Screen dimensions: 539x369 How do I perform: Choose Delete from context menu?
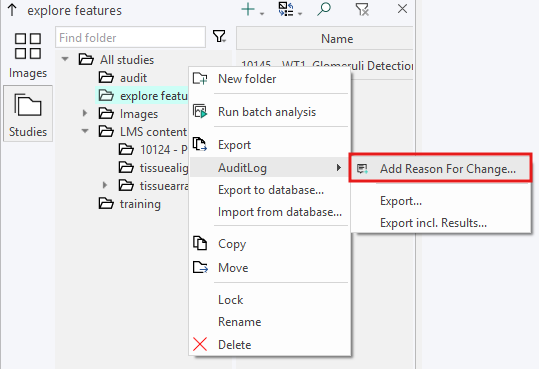click(x=270, y=344)
